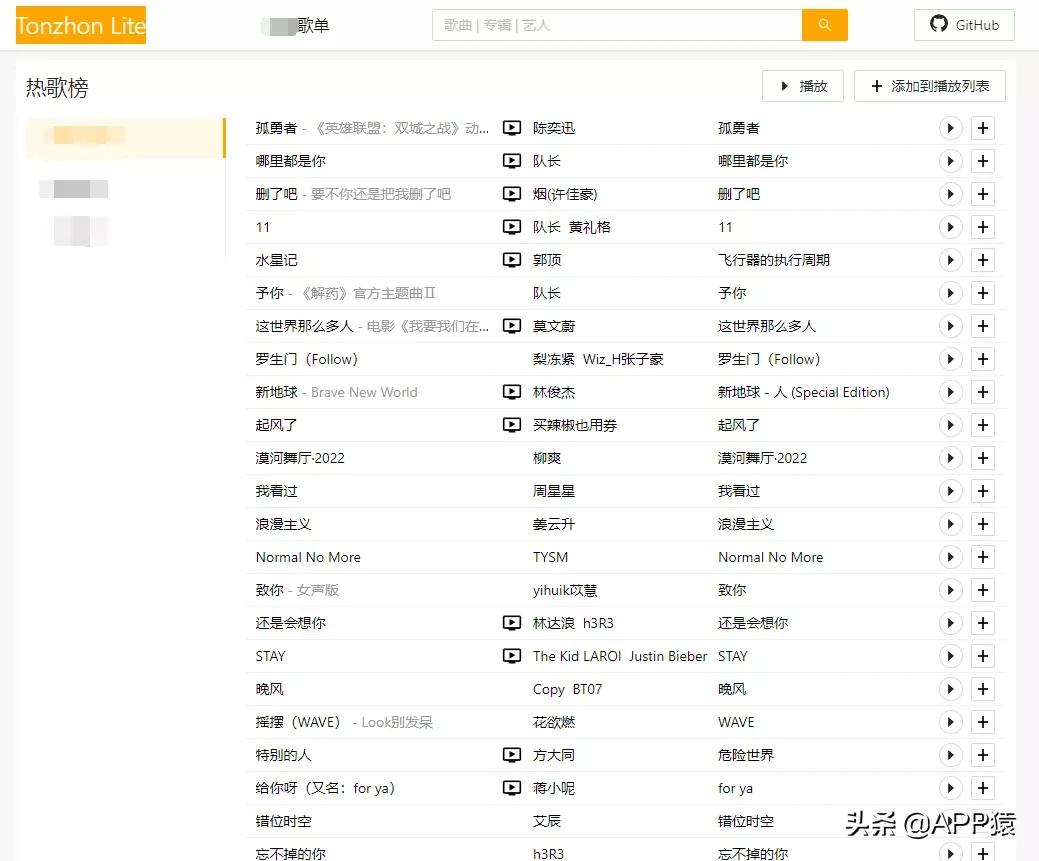Click the Tonzhon Lite logo
This screenshot has width=1039, height=861.
coord(80,24)
